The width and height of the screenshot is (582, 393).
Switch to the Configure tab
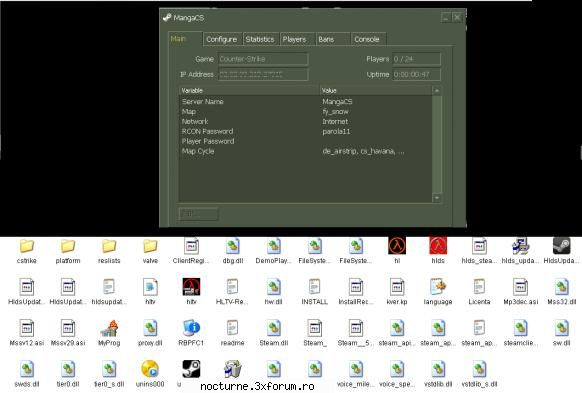(x=222, y=39)
